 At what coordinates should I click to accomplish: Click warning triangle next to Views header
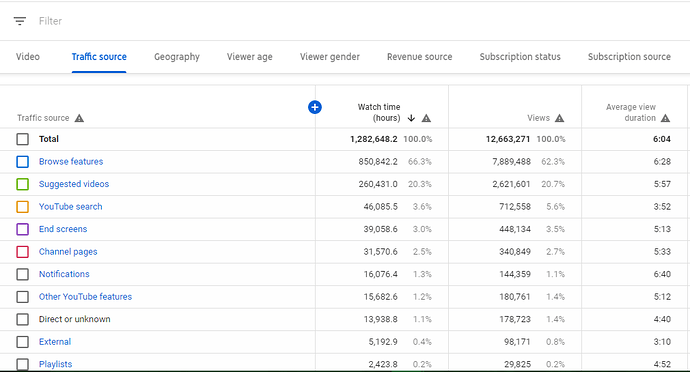559,118
